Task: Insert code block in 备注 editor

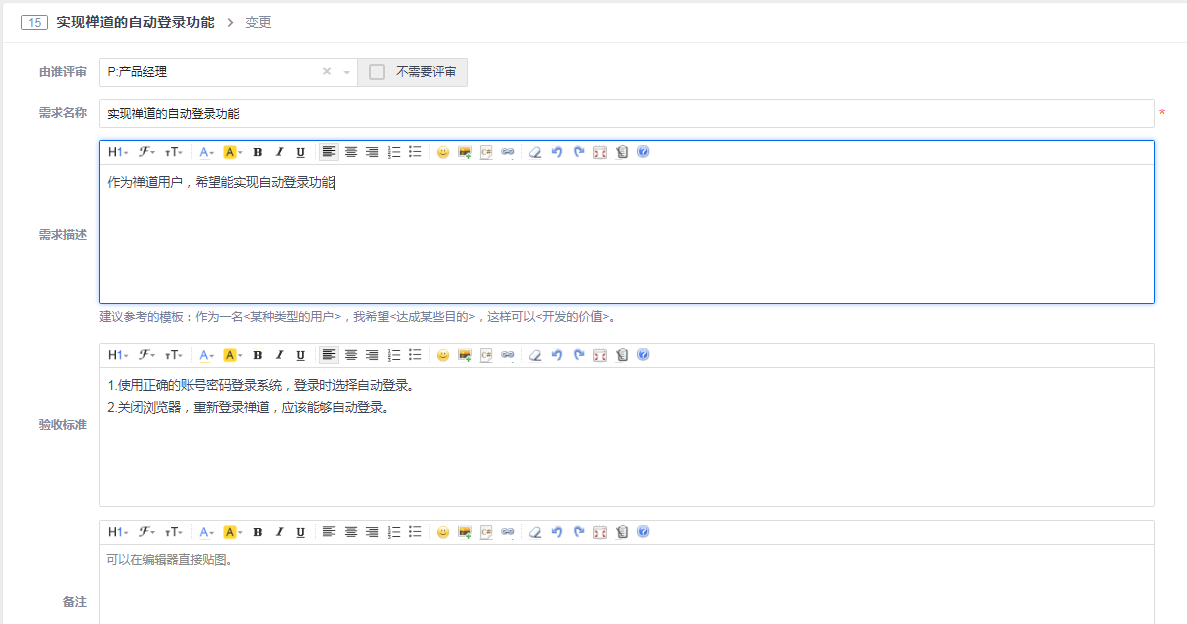Action: click(486, 532)
